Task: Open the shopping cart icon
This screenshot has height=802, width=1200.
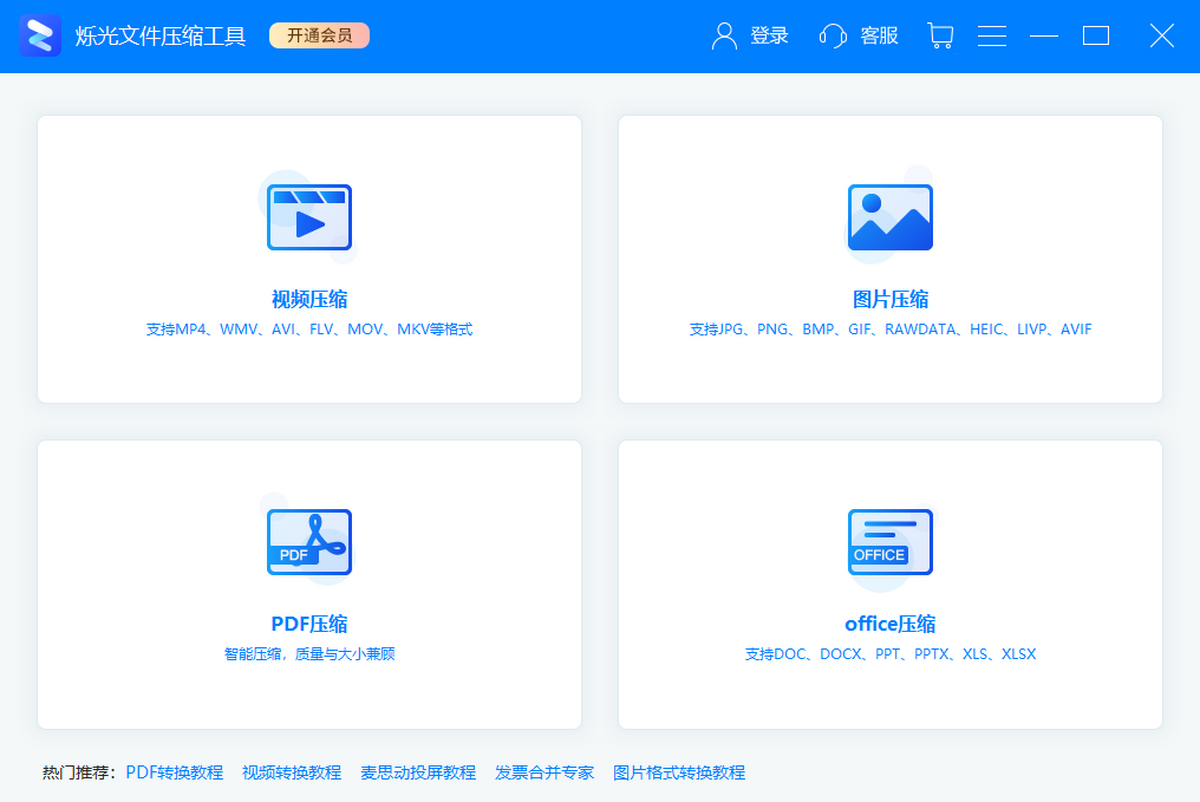Action: point(940,36)
